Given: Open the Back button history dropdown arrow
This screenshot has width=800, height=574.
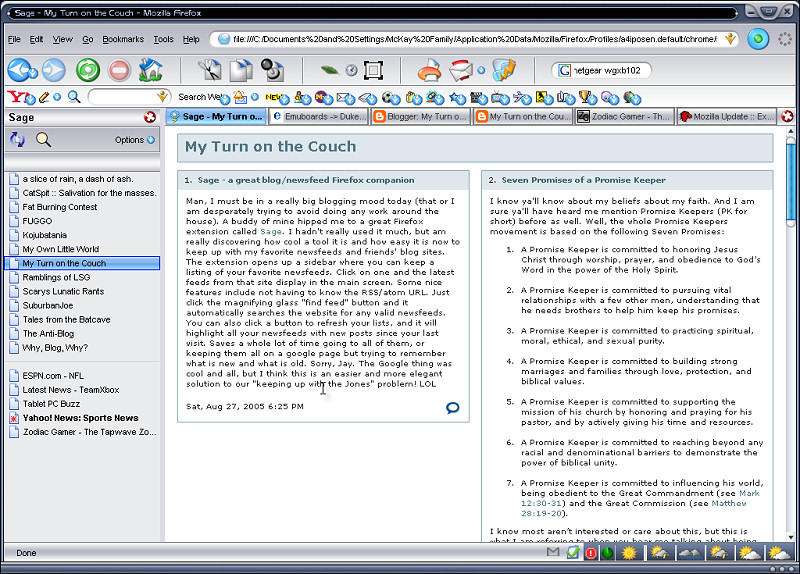Looking at the screenshot, I should point(32,73).
